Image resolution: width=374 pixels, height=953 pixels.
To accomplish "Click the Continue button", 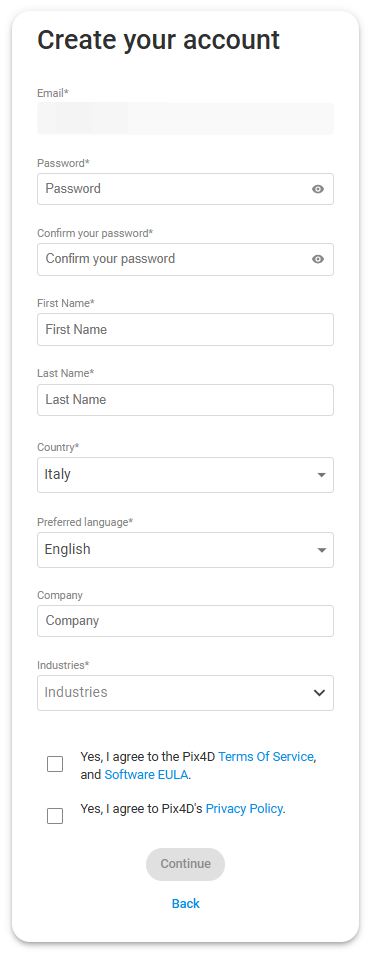I will pyautogui.click(x=185, y=864).
